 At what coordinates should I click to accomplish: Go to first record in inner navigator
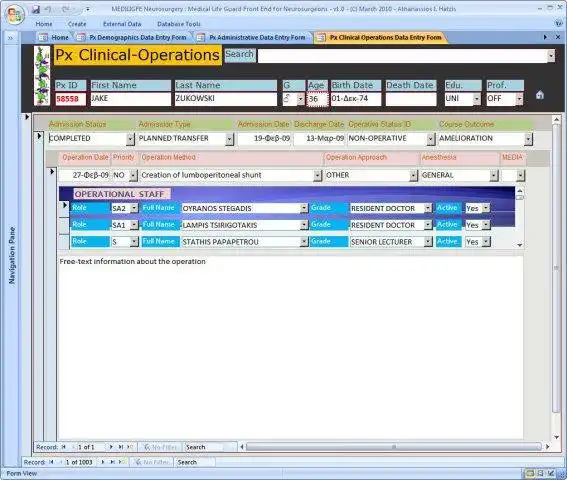[x=64, y=447]
